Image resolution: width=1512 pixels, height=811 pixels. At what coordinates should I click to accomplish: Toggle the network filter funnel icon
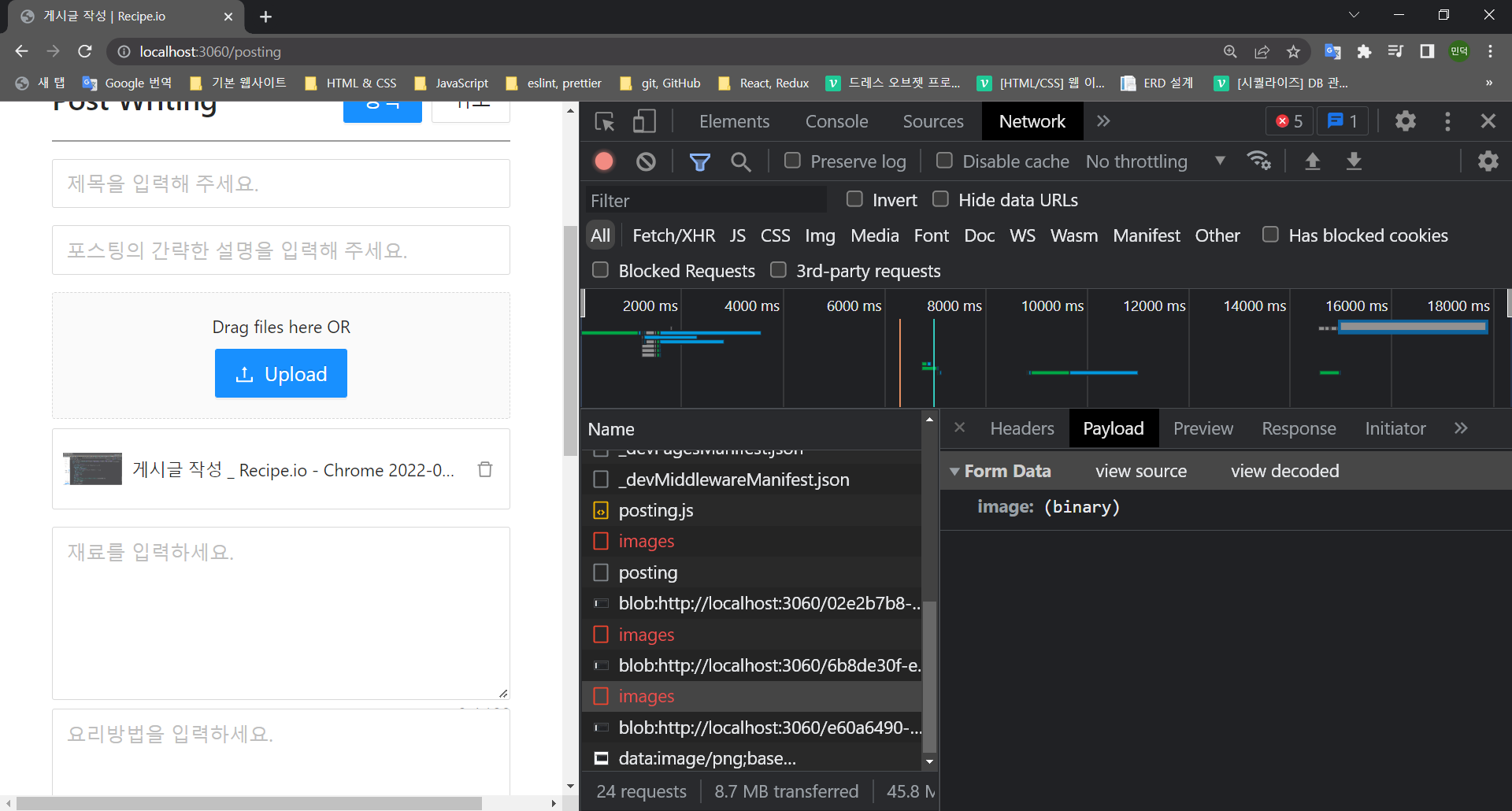(x=699, y=161)
